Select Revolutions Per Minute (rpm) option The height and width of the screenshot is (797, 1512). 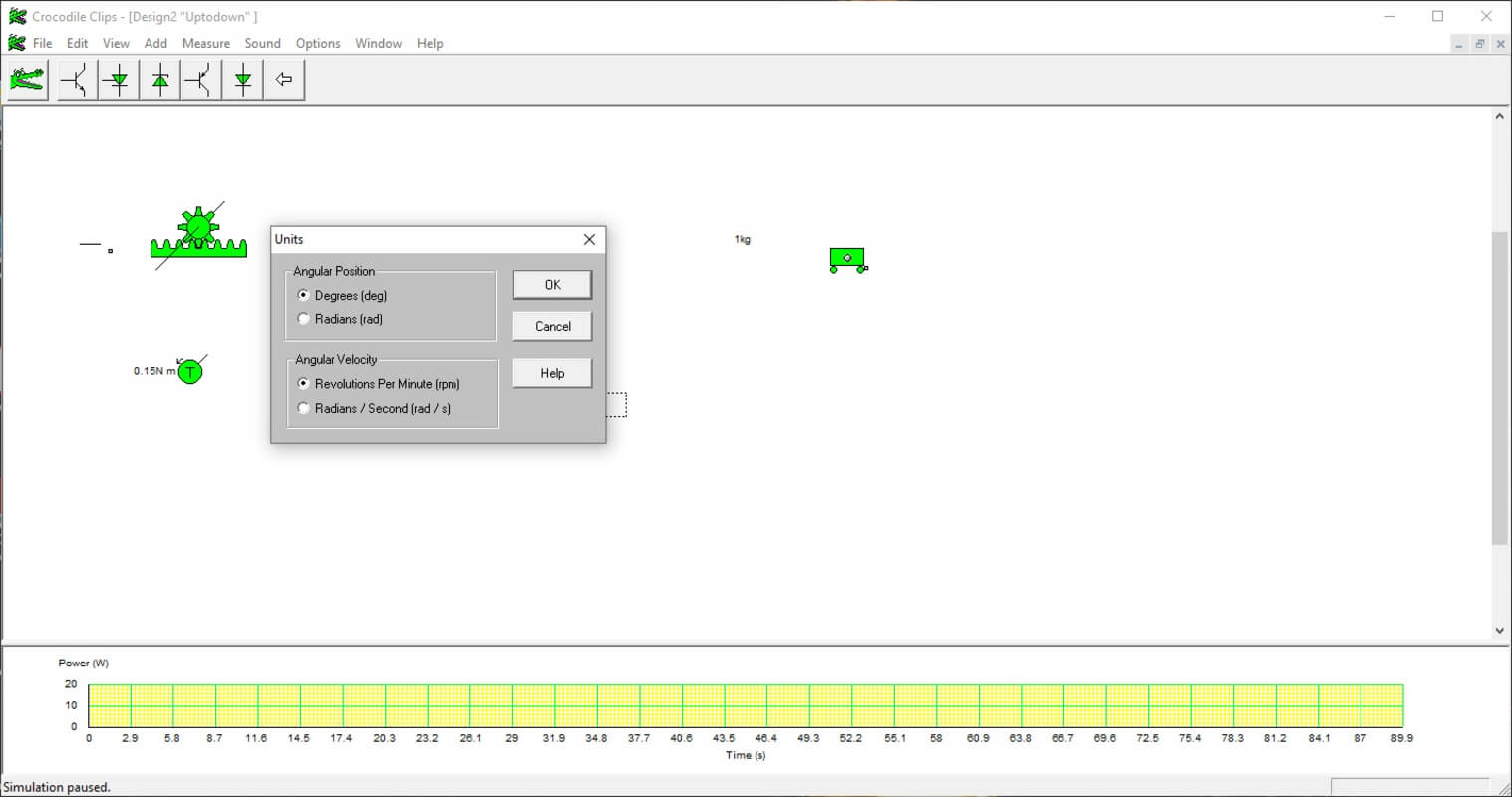coord(304,384)
